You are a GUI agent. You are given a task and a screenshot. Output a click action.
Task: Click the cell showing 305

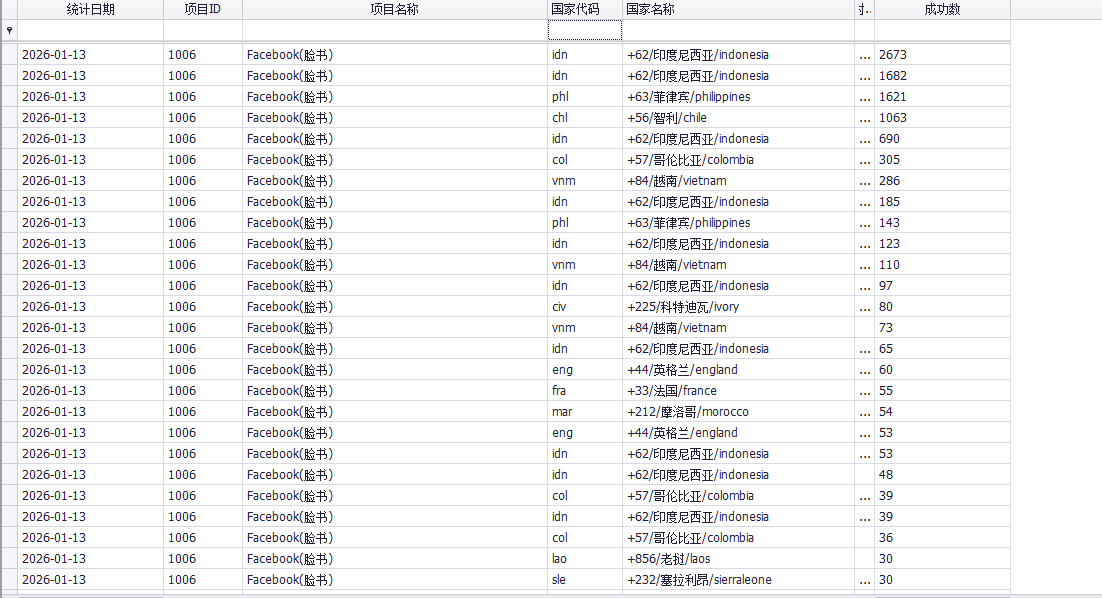(942, 160)
